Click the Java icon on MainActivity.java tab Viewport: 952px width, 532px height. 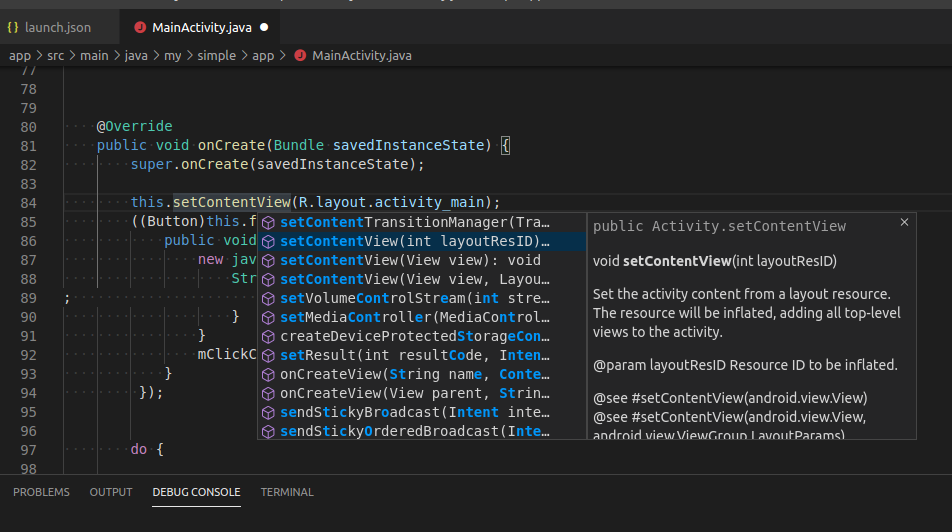click(x=140, y=27)
